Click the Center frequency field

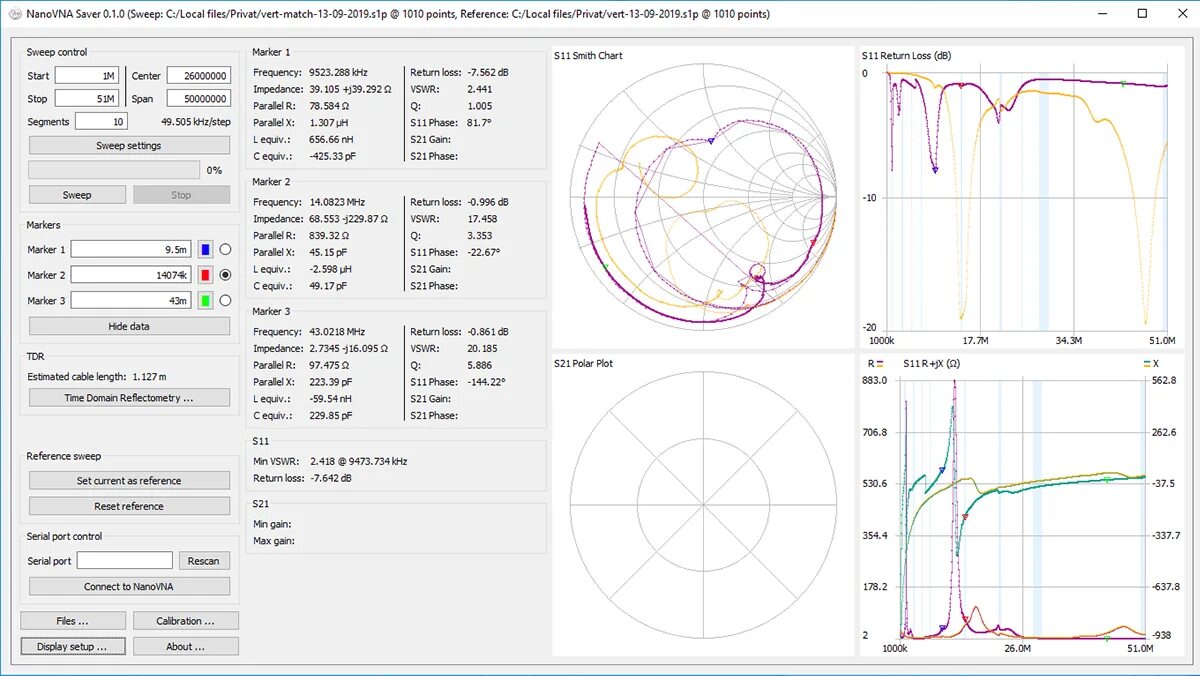point(199,76)
